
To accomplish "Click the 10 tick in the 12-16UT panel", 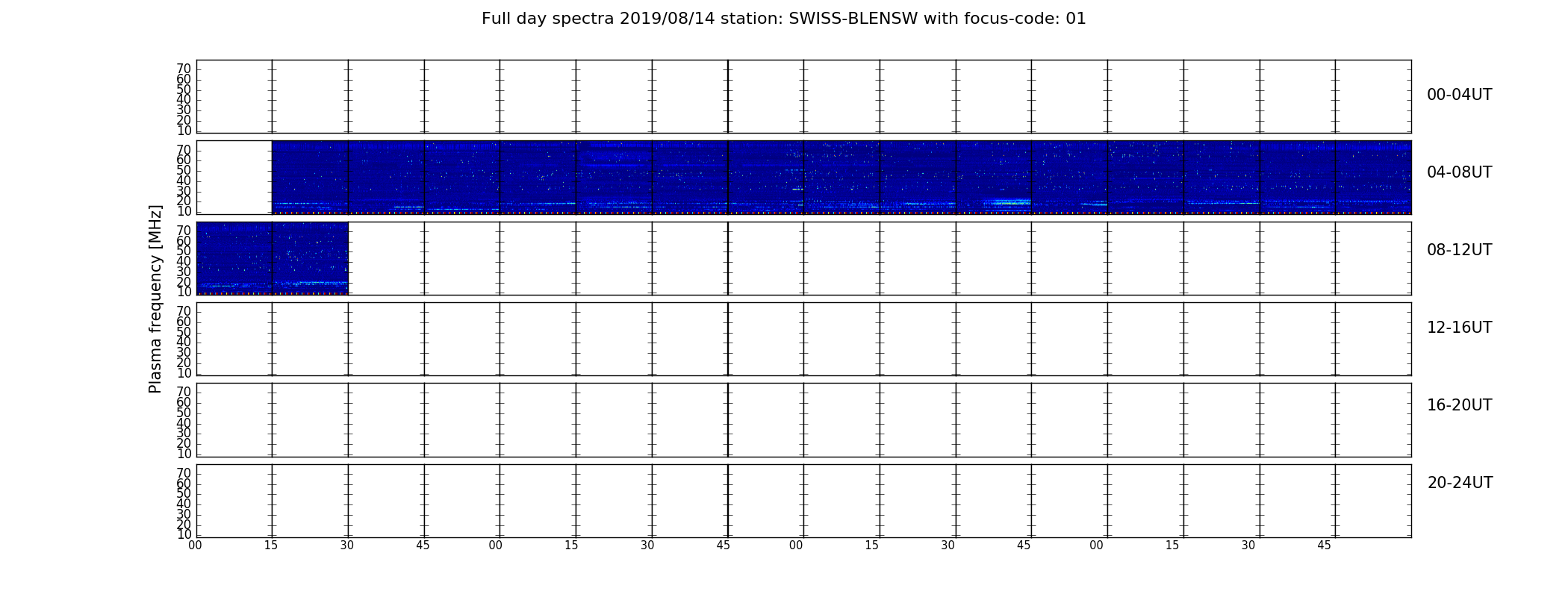I will click(184, 373).
